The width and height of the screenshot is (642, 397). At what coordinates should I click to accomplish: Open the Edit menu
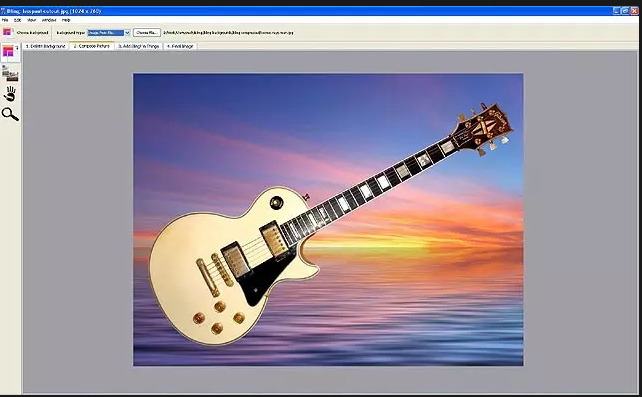pyautogui.click(x=18, y=20)
